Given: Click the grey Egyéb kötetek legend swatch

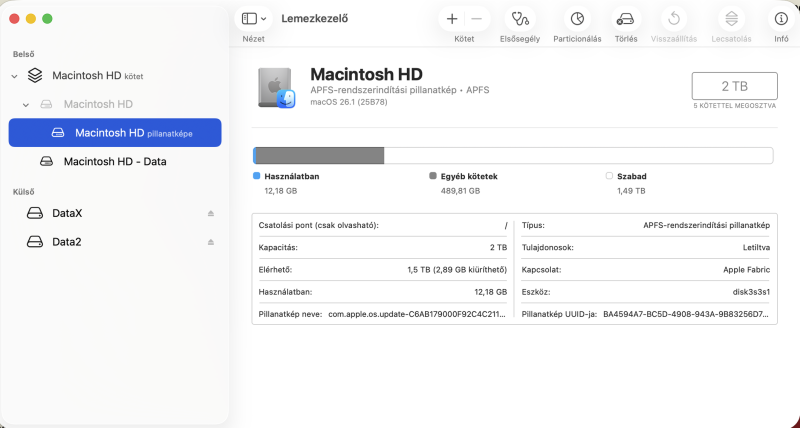Looking at the screenshot, I should (x=433, y=176).
